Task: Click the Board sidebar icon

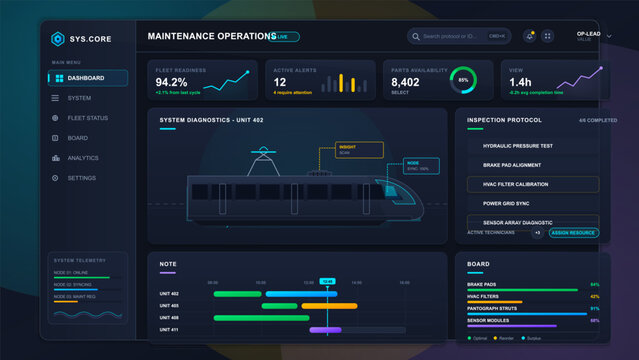Action: coord(55,138)
